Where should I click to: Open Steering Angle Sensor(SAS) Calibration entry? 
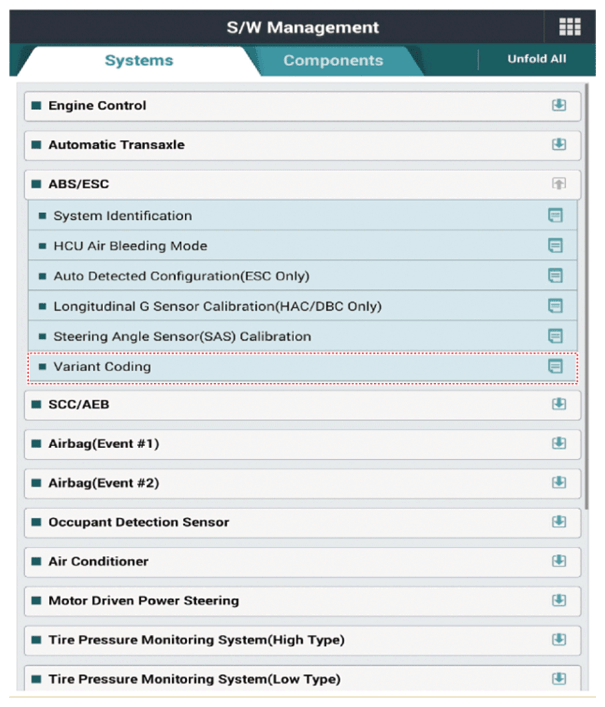(182, 336)
